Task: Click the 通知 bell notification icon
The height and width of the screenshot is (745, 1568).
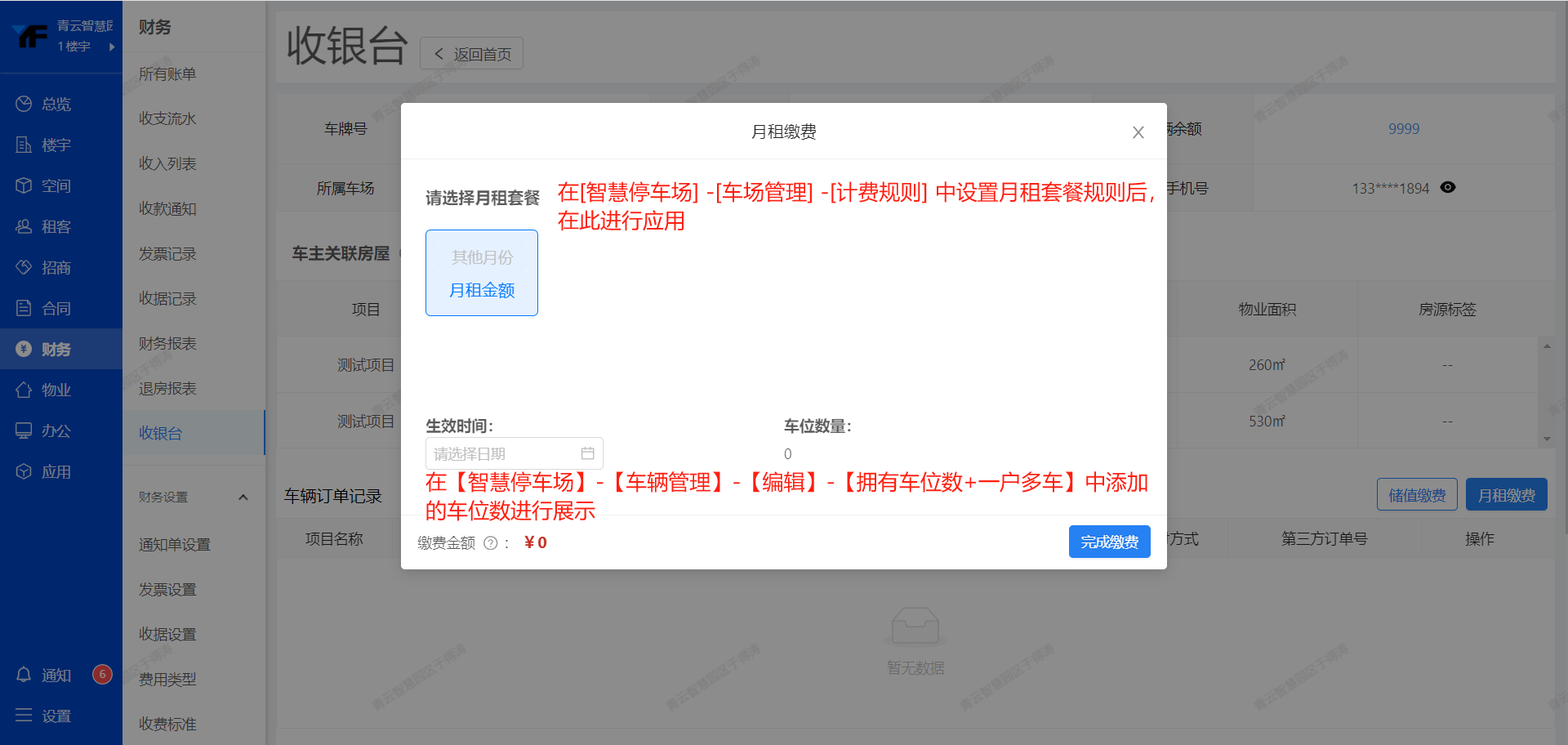Action: coord(24,675)
